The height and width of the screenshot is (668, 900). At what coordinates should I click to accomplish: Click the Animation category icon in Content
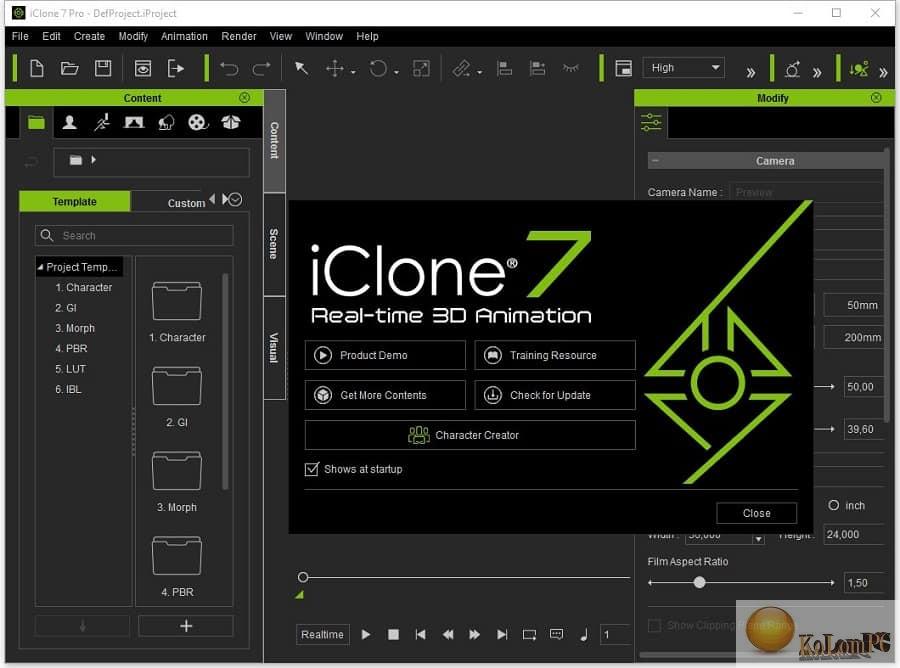tap(102, 122)
